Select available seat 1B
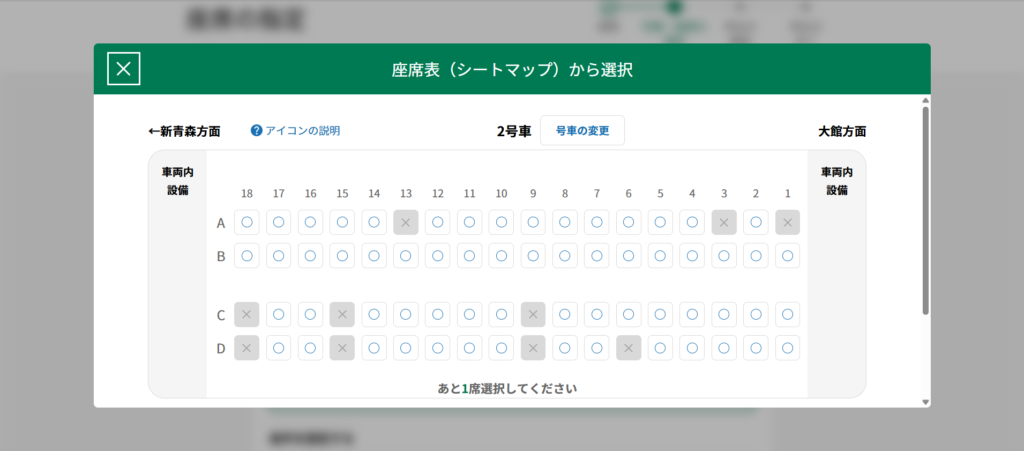The image size is (1024, 451). [788, 256]
